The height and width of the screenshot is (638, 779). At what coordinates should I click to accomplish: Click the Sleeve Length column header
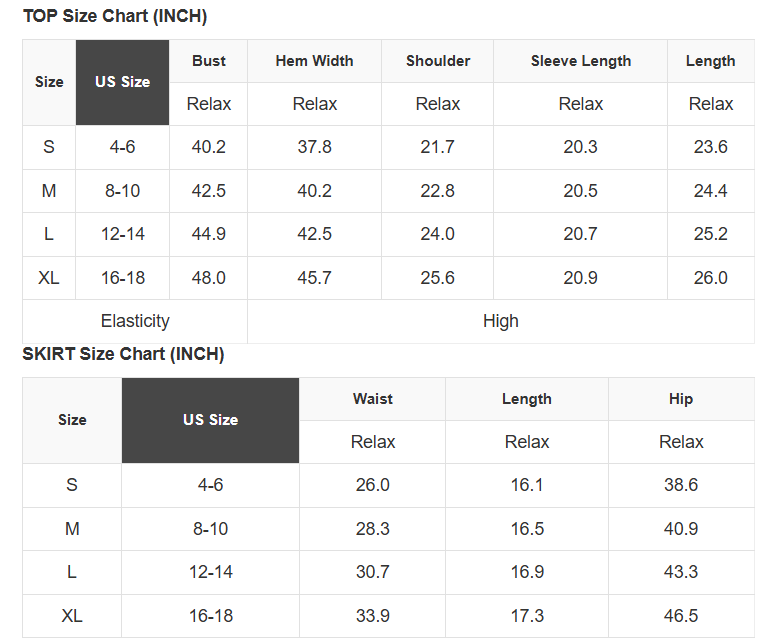pyautogui.click(x=581, y=61)
